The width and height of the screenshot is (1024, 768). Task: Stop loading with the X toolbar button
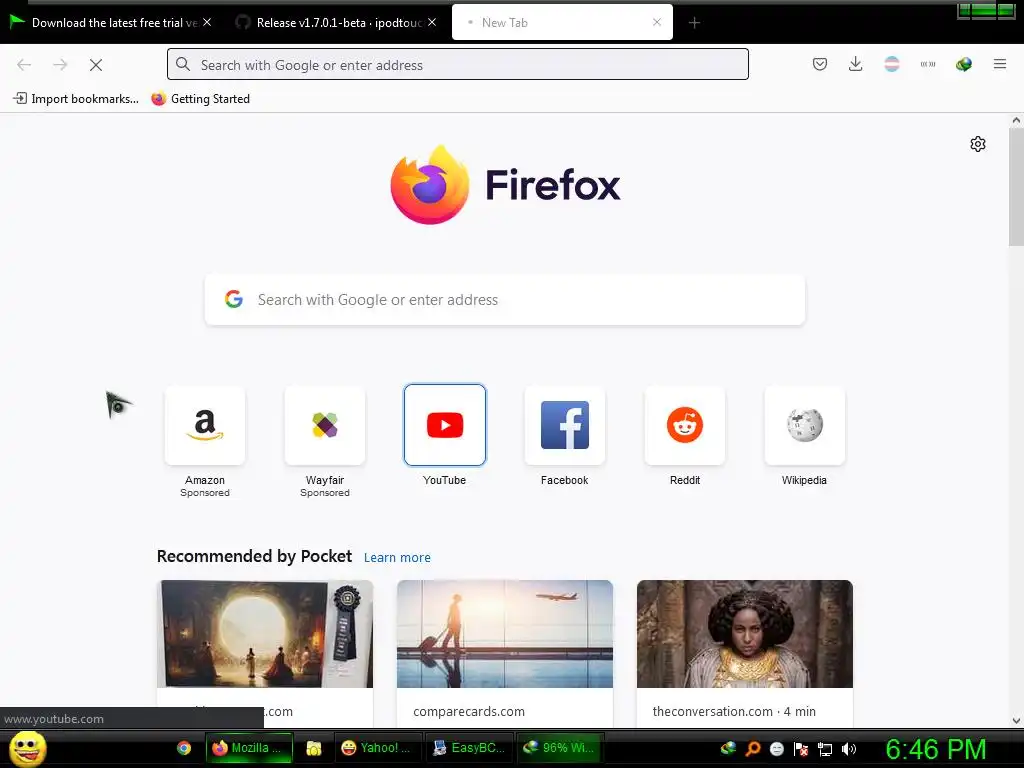coord(96,65)
